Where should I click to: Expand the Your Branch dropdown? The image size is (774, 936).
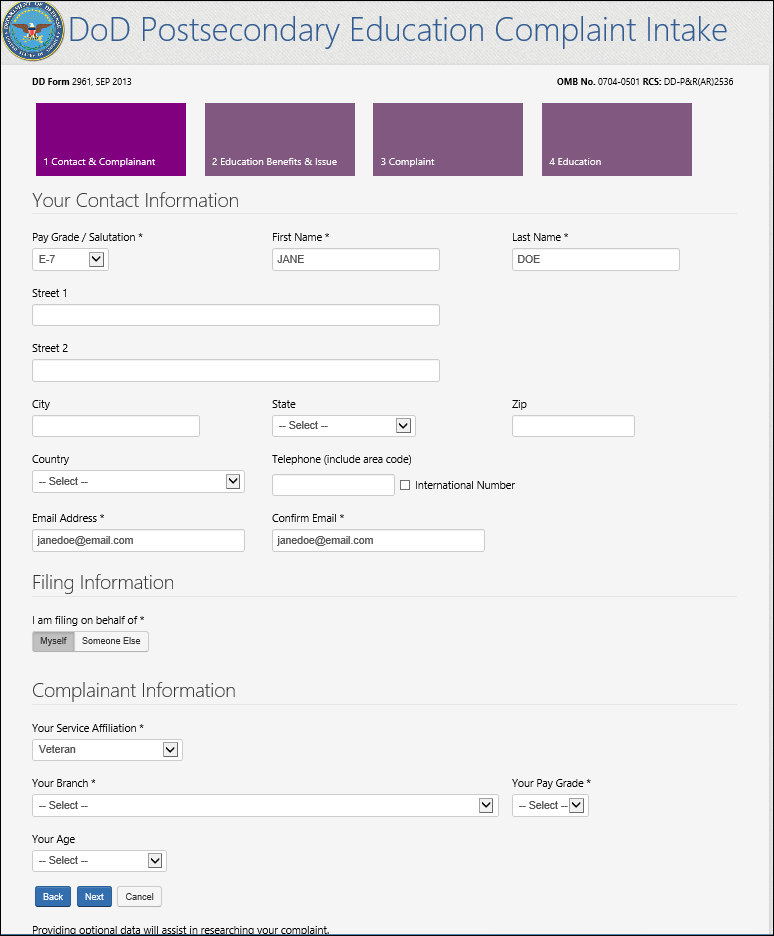click(265, 805)
